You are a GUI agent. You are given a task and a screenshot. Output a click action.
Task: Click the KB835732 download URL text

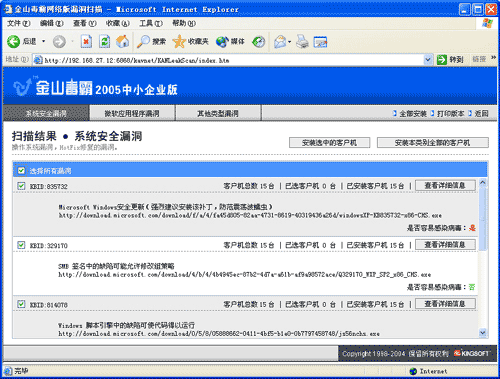[250, 216]
